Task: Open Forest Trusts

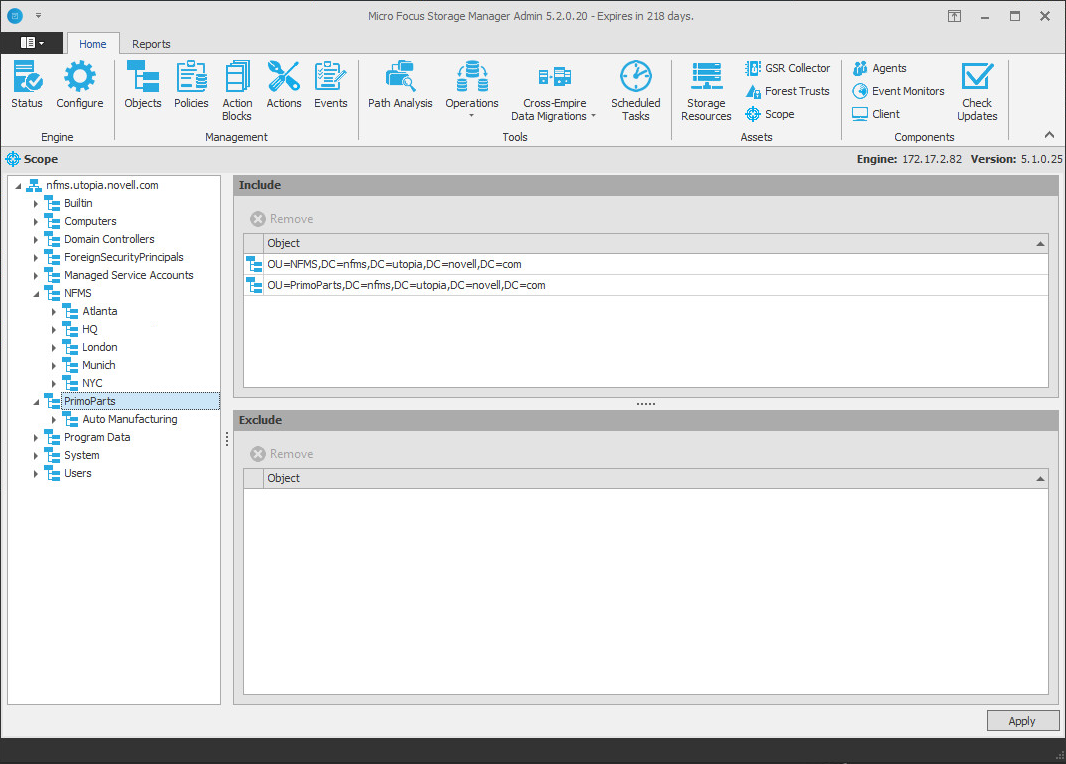Action: tap(787, 91)
